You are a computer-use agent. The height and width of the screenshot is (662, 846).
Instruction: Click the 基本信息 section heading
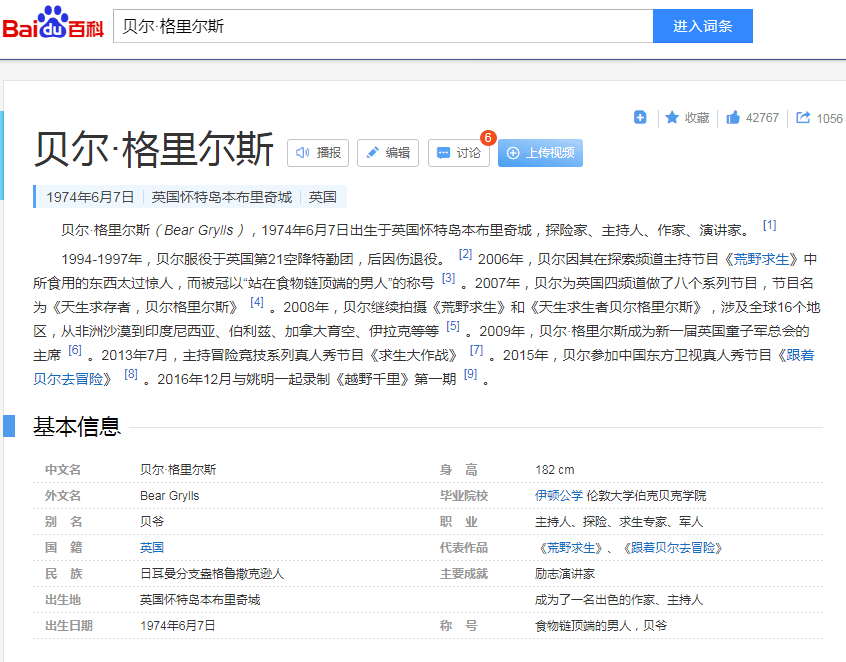[77, 426]
